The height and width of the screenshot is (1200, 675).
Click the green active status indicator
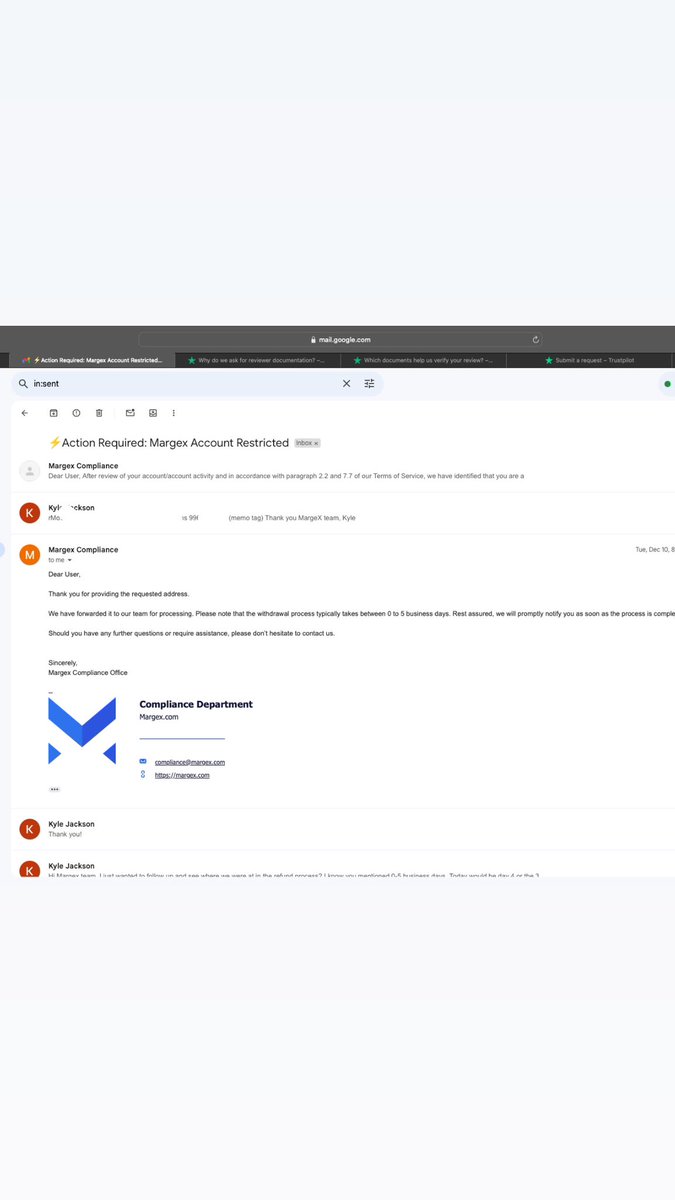(667, 384)
